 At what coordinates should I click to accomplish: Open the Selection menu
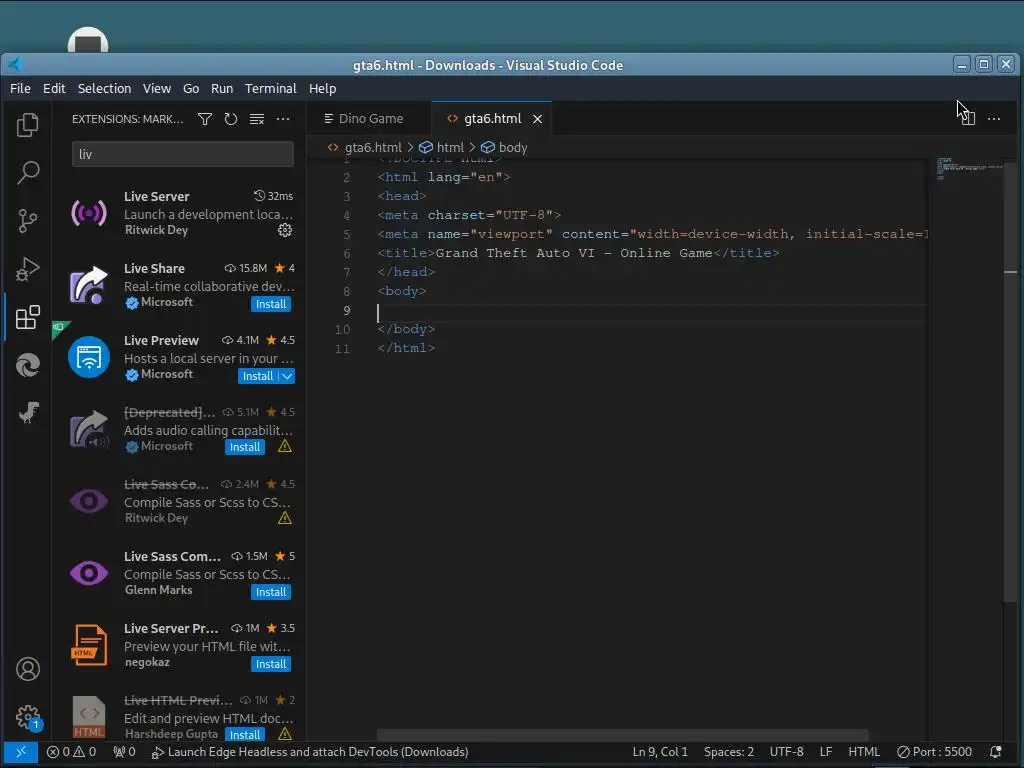click(104, 88)
